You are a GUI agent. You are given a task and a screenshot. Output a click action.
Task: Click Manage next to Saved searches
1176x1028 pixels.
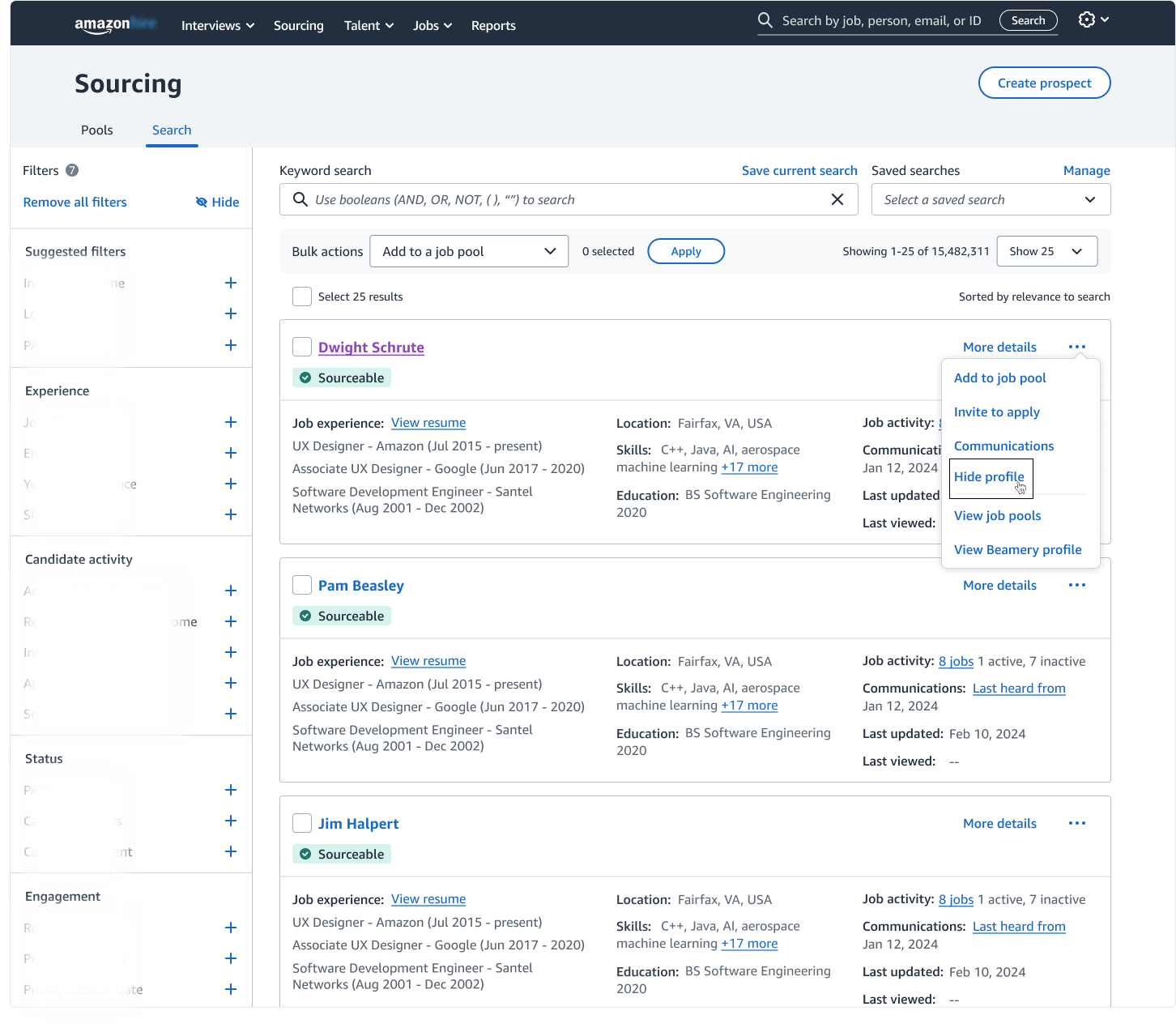coord(1087,170)
